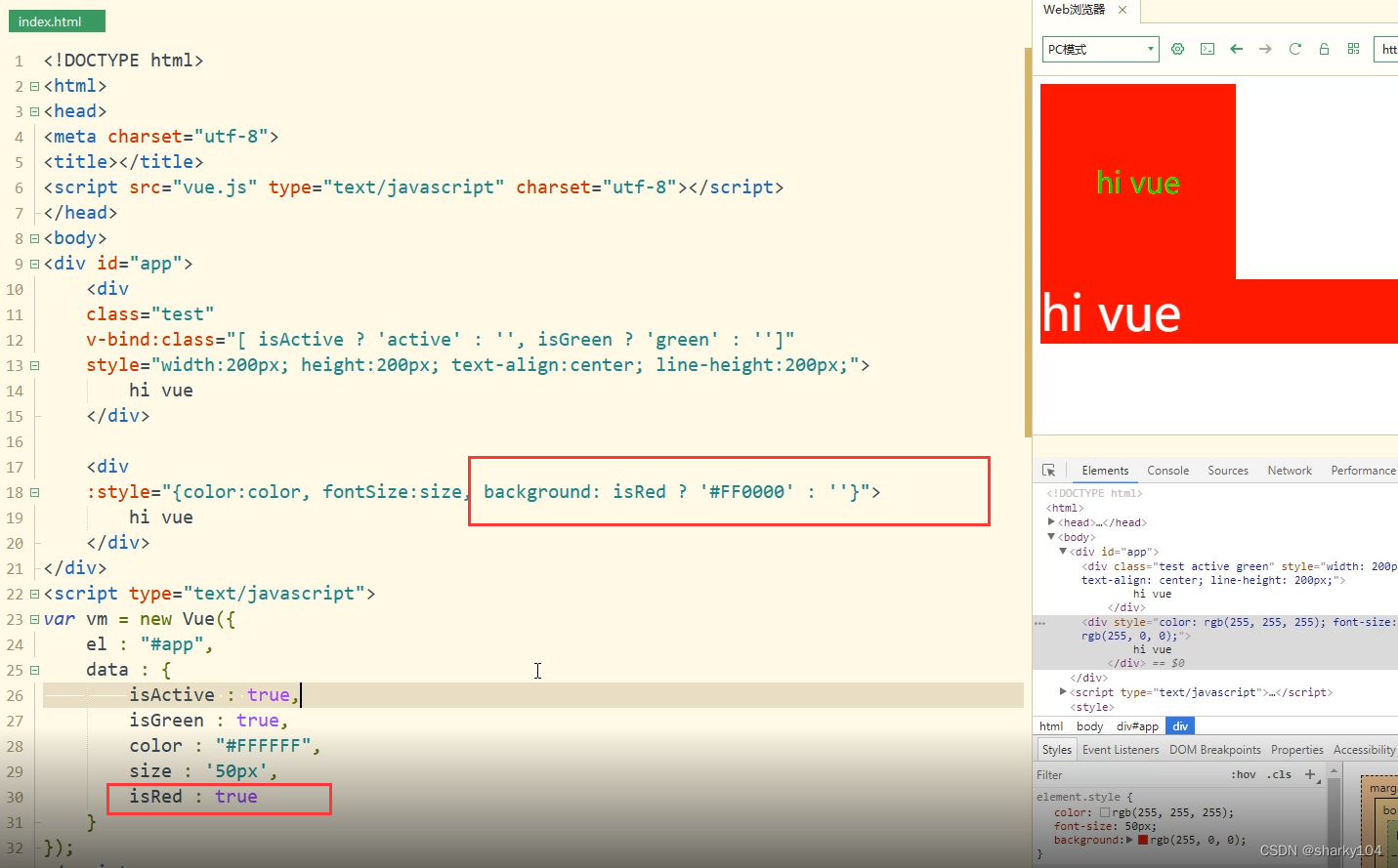Click the large white "hi vue" preview text
The image size is (1398, 868).
[1111, 313]
